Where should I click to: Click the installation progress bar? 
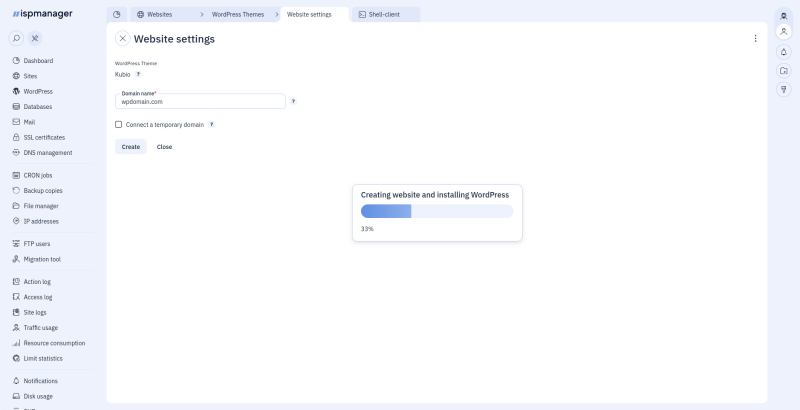437,211
